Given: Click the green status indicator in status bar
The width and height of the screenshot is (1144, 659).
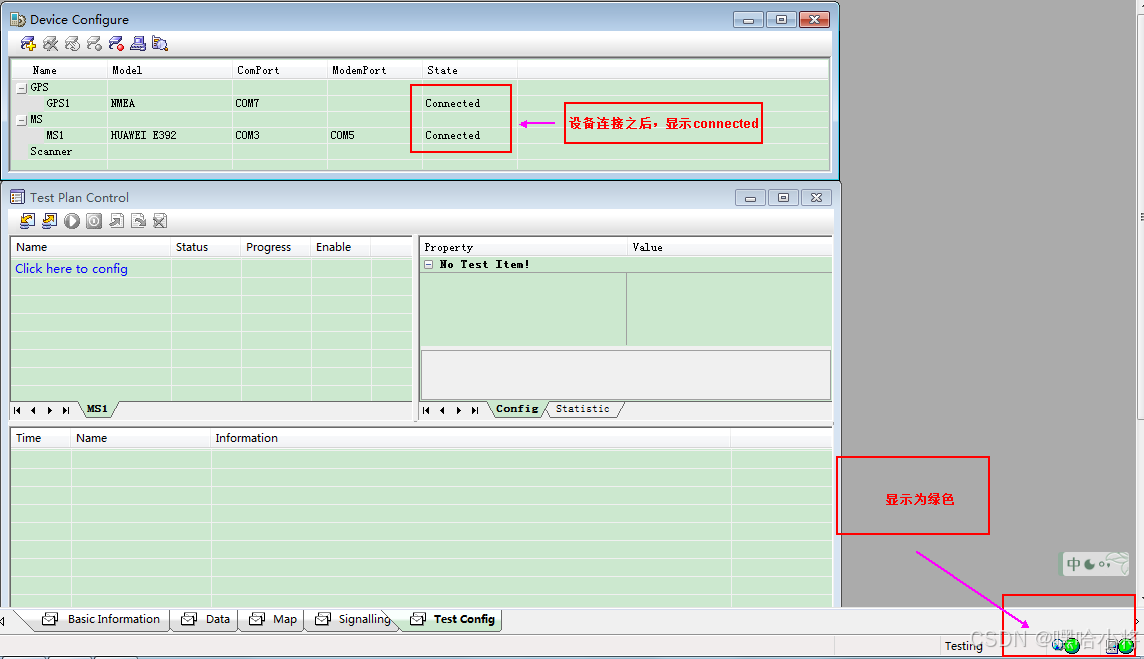Looking at the screenshot, I should click(1072, 646).
